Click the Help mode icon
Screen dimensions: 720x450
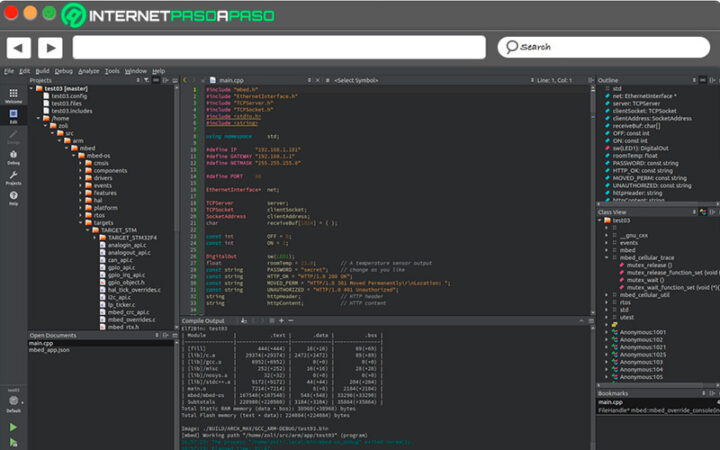tap(13, 197)
